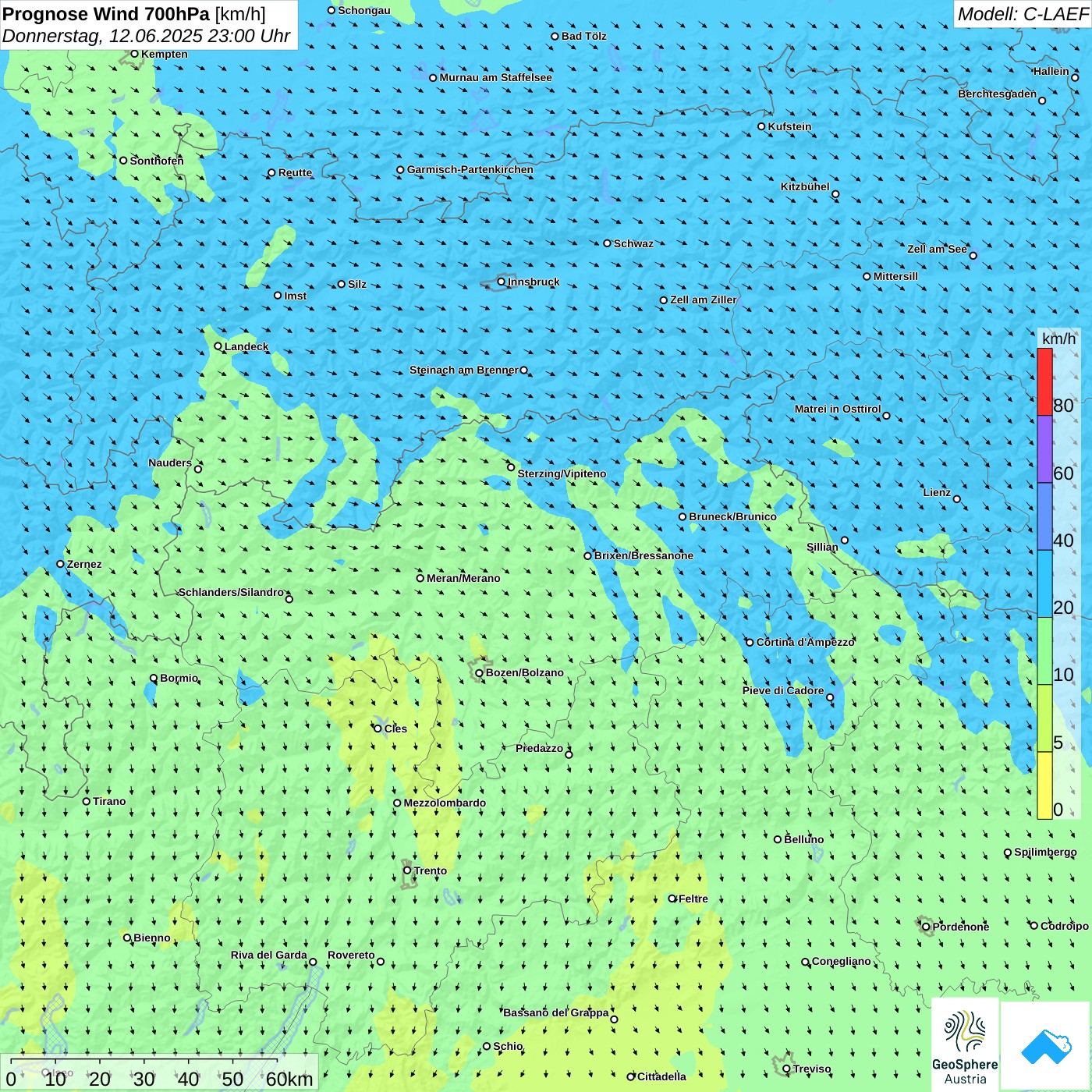Click the "Steinach am Brenner" label
The image size is (1092, 1092).
[464, 370]
